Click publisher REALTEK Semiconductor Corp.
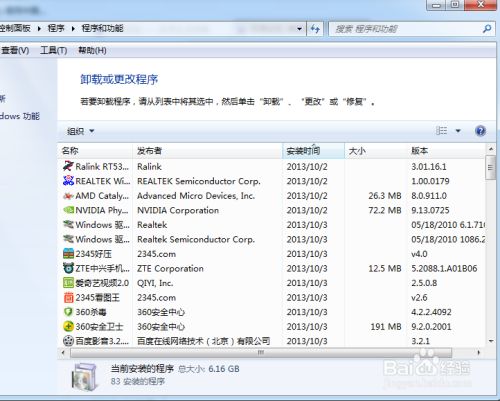Viewport: 500px width, 401px height. [199, 181]
